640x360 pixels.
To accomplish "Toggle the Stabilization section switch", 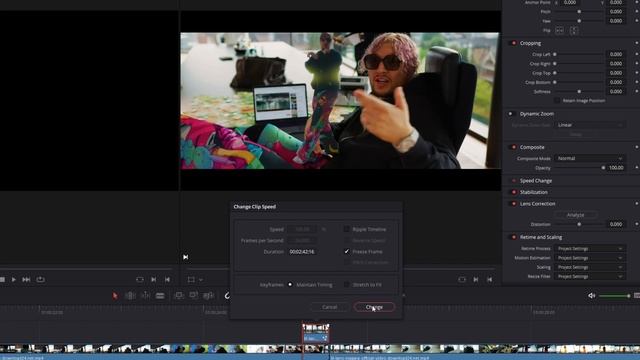I will [x=513, y=192].
